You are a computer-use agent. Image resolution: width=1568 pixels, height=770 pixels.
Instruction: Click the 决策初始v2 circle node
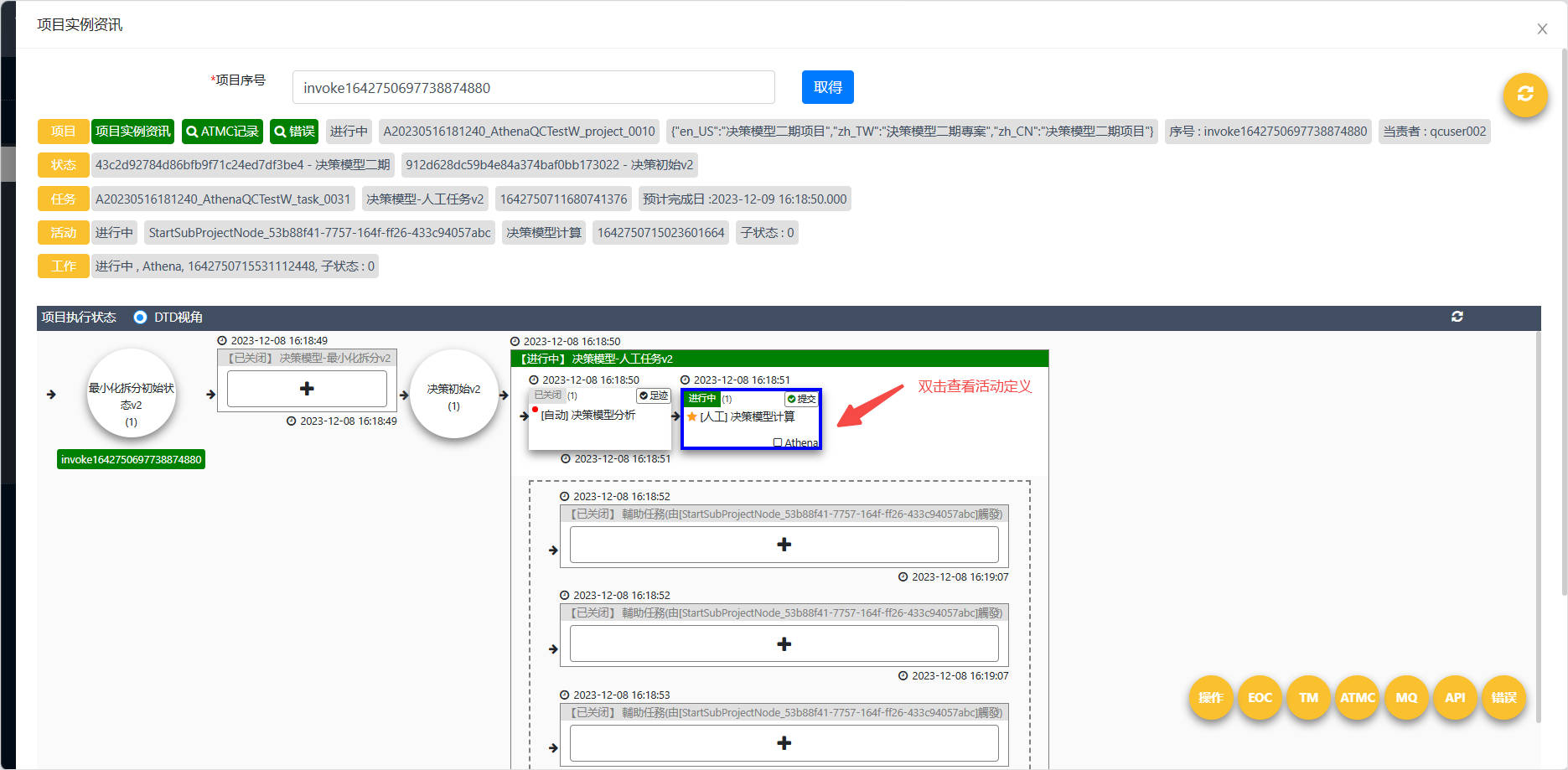pyautogui.click(x=453, y=394)
